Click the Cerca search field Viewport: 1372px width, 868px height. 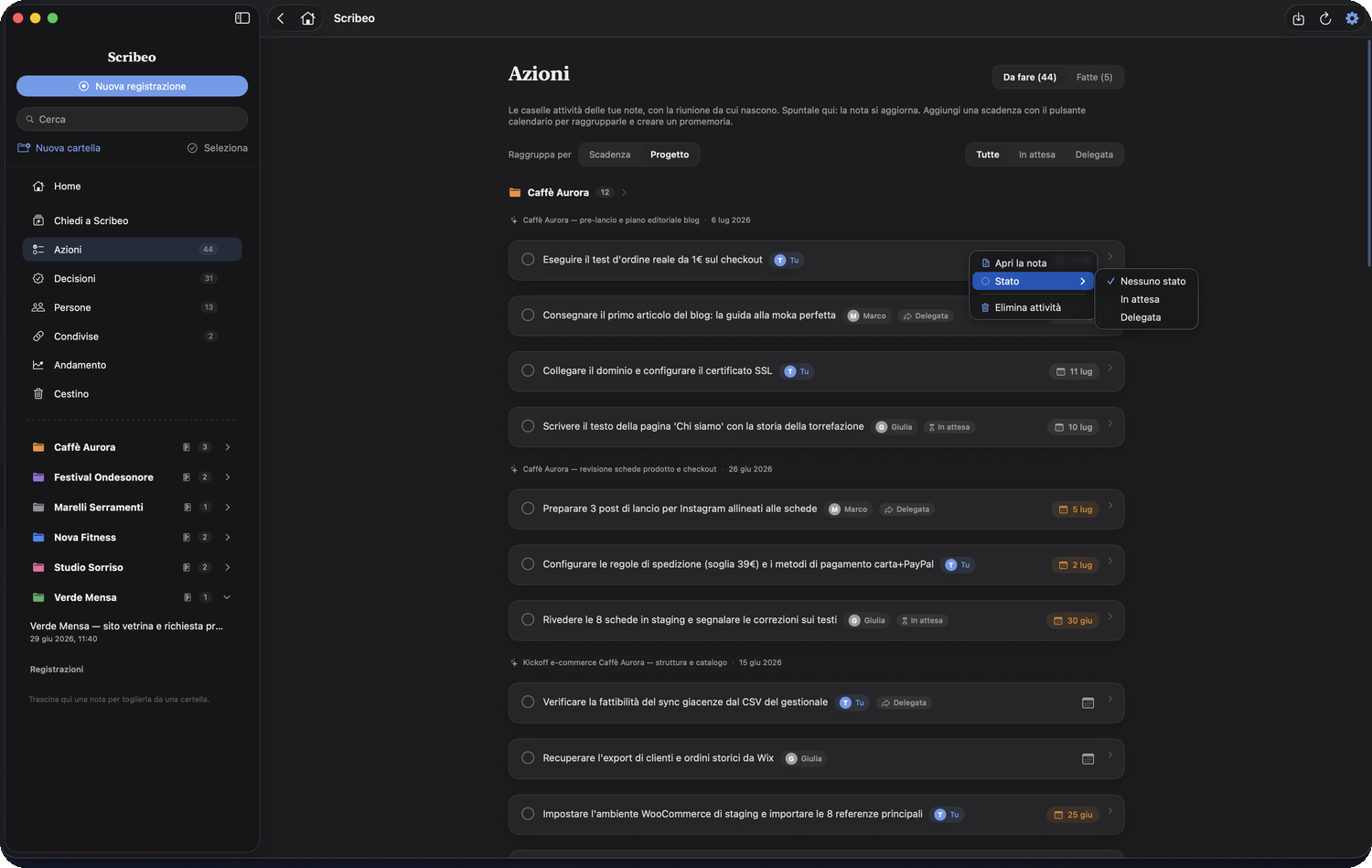pos(132,119)
